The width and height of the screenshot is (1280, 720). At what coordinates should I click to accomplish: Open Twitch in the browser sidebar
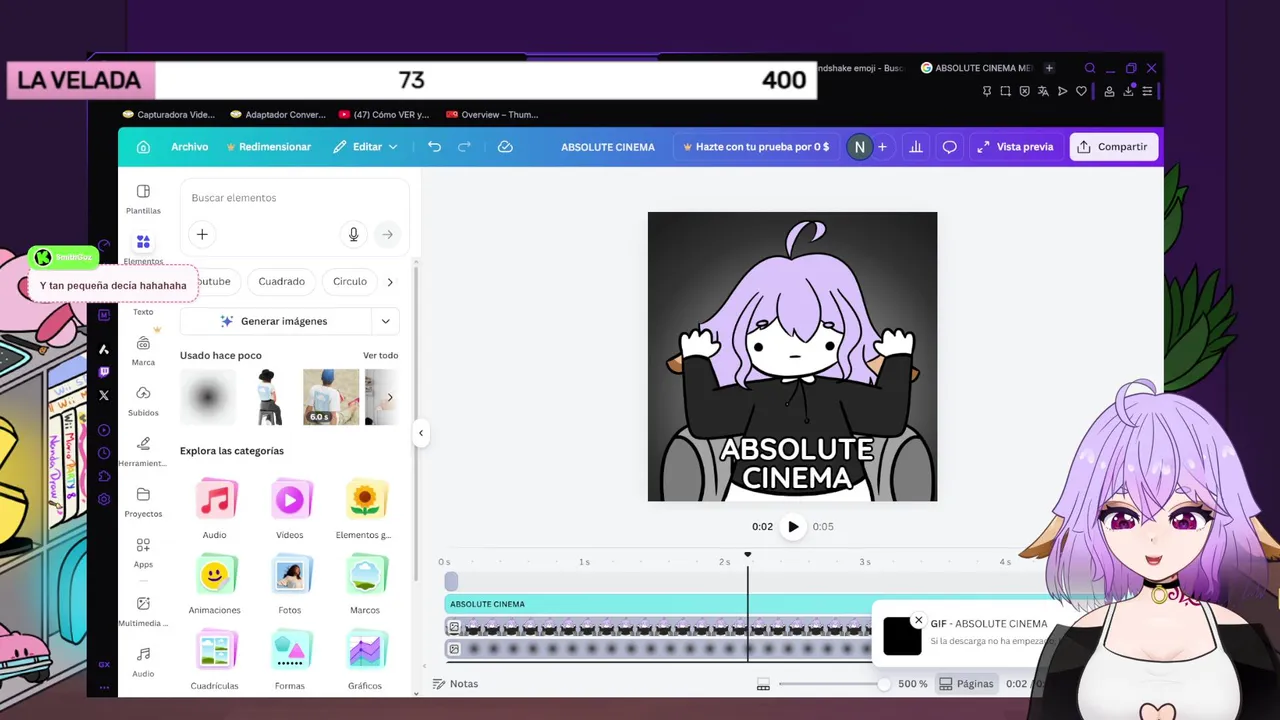(104, 372)
